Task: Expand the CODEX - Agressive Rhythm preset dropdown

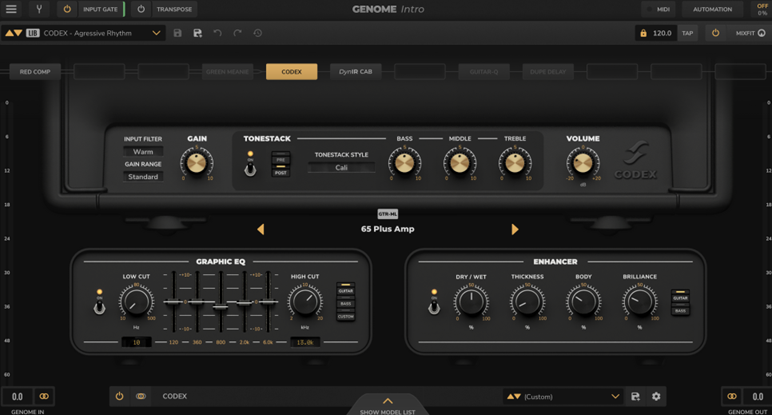Action: click(156, 33)
